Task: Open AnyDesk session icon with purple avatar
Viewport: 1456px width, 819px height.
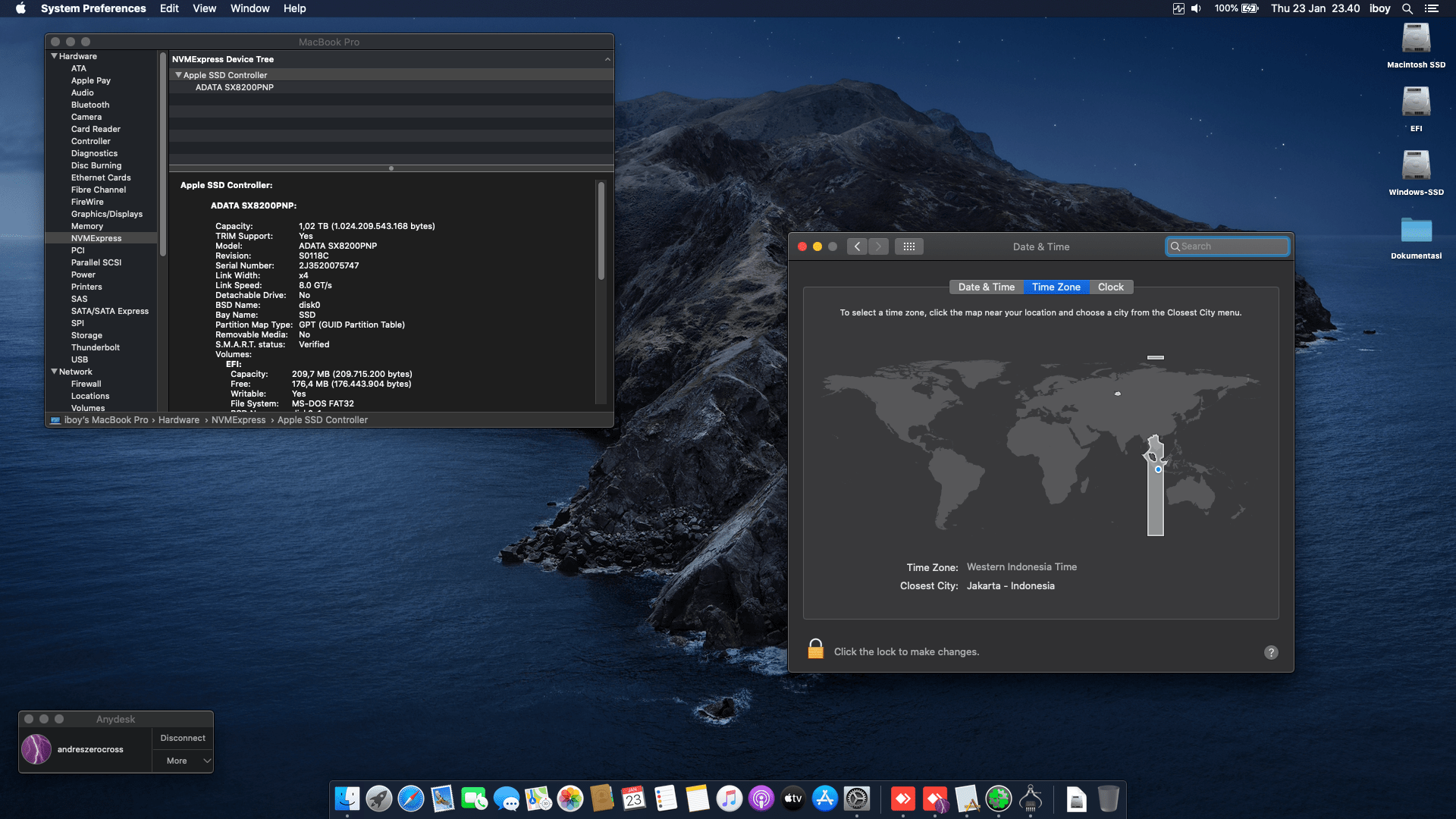Action: 935,799
